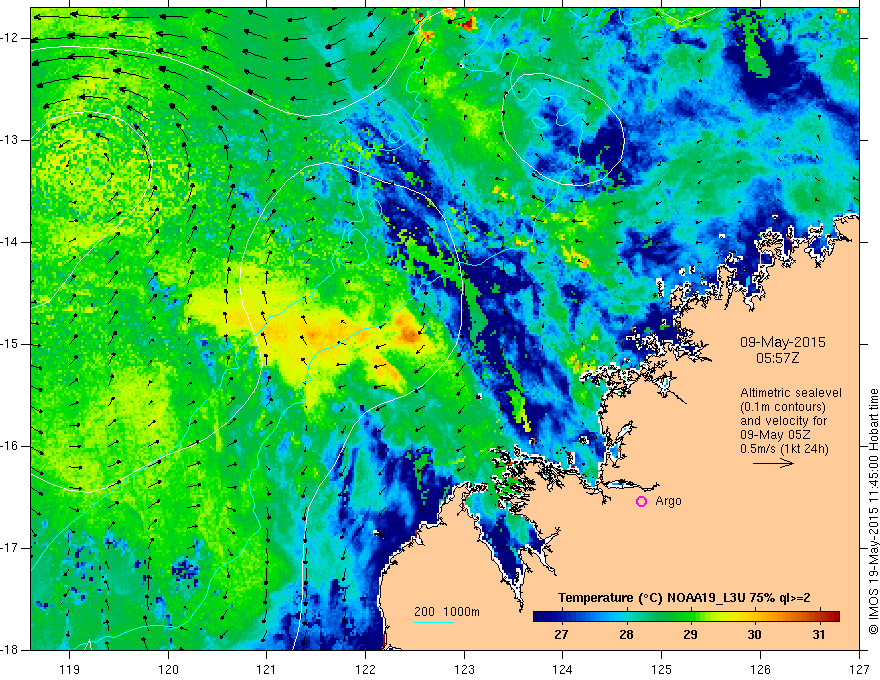This screenshot has height=680, width=880.
Task: Click the '-18' latitude axis label
Action: pyautogui.click(x=10, y=650)
